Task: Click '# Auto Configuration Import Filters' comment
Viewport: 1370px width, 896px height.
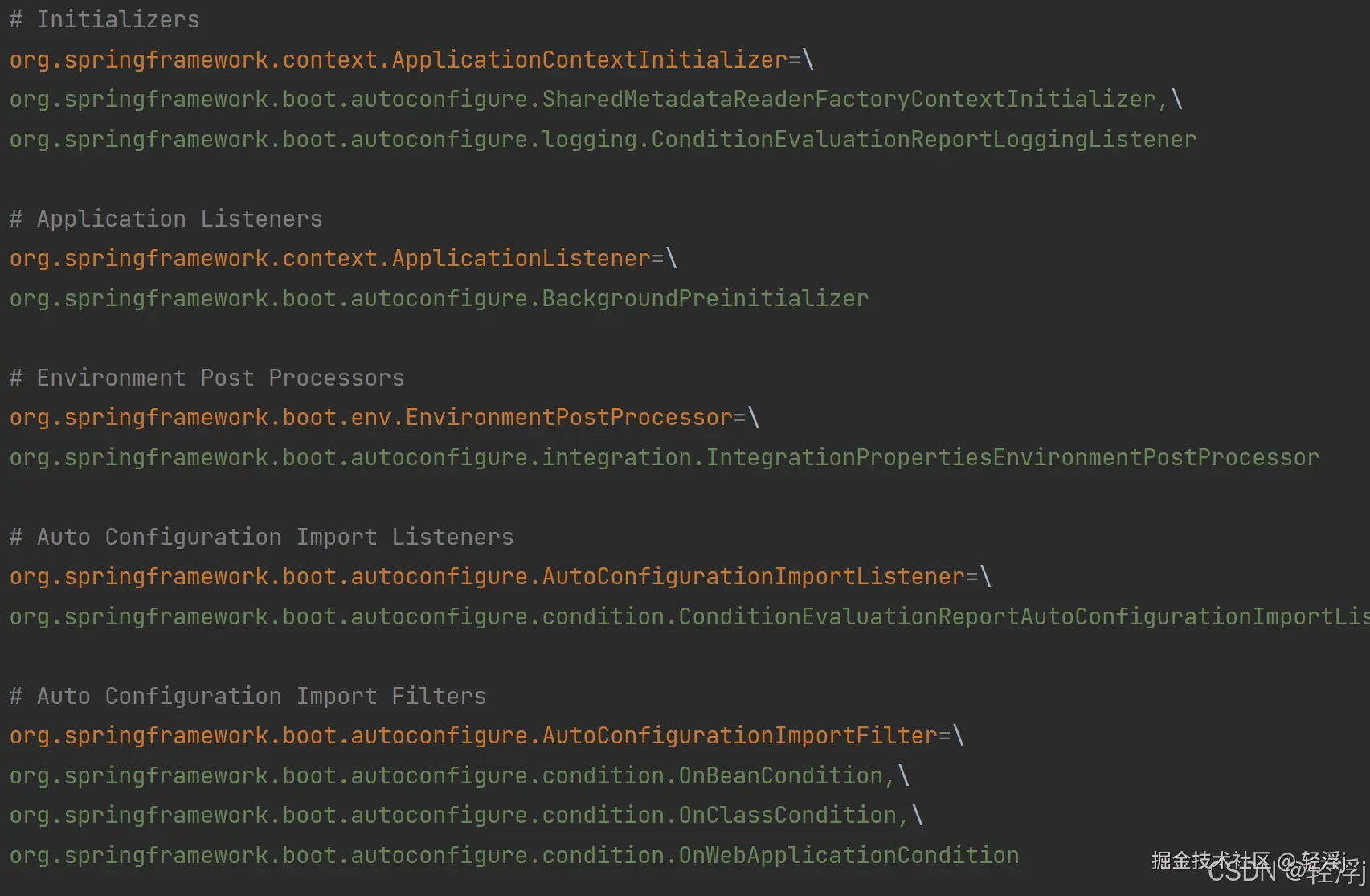Action: pos(248,696)
